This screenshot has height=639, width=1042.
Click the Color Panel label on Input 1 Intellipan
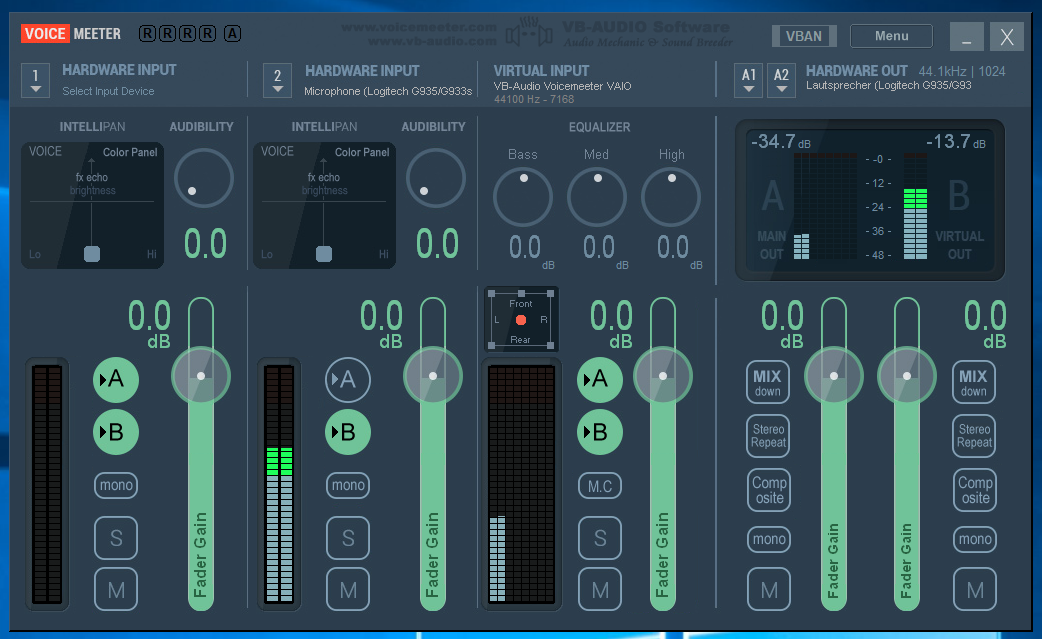pos(130,152)
